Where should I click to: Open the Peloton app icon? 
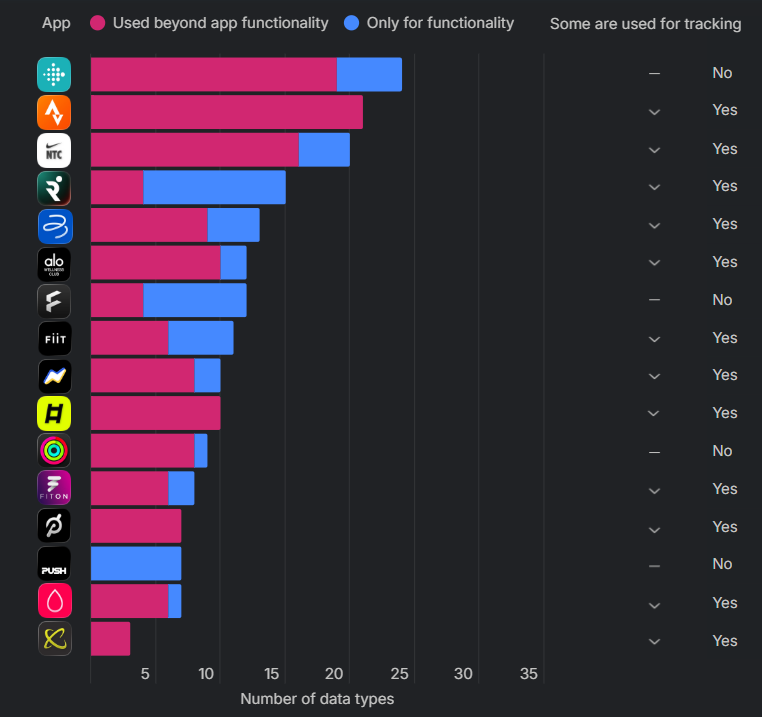[x=54, y=526]
